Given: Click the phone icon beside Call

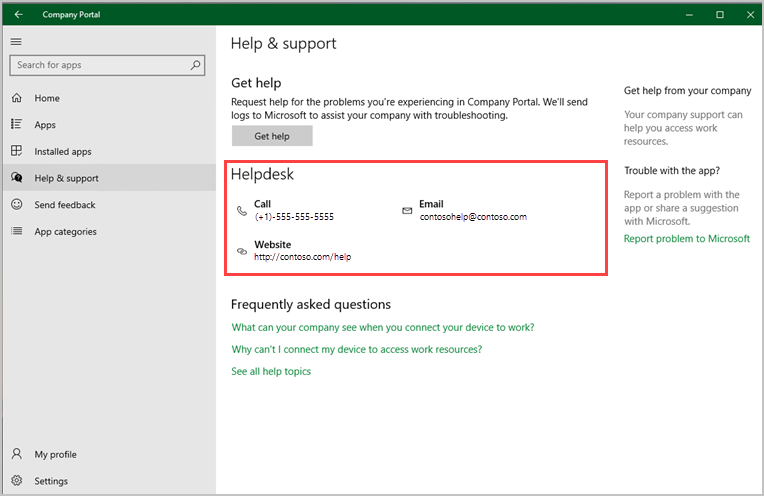Looking at the screenshot, I should [x=242, y=210].
